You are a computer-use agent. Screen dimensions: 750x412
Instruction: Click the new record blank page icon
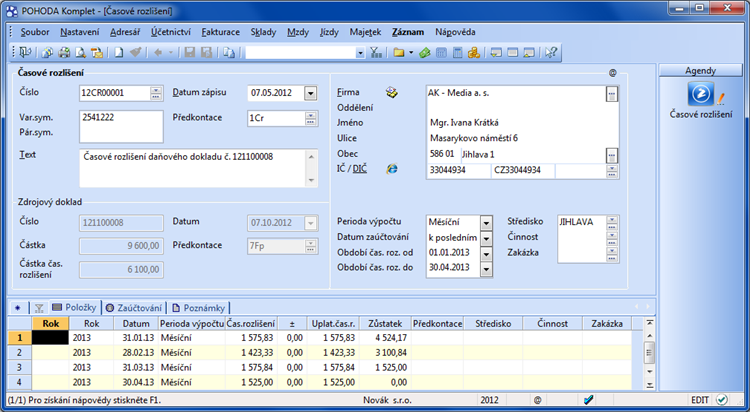(x=119, y=53)
